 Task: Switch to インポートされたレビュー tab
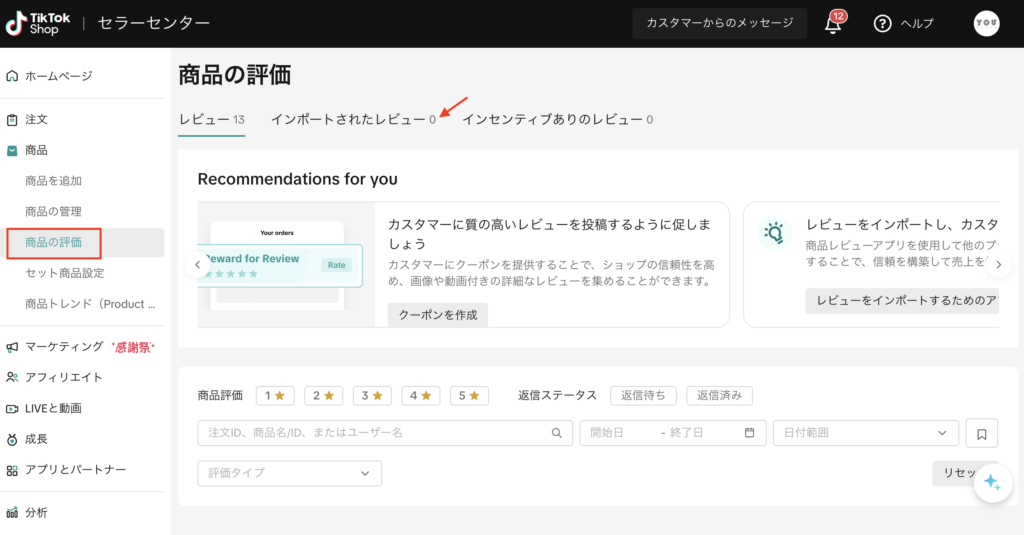pyautogui.click(x=352, y=120)
